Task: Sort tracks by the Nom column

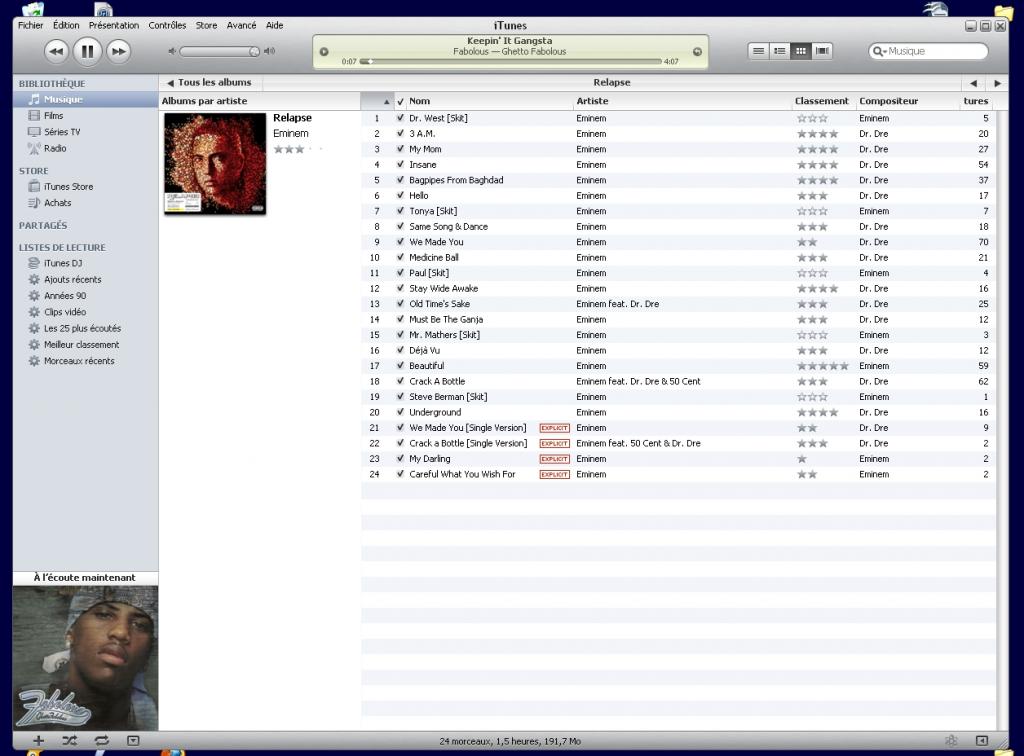Action: [x=490, y=101]
